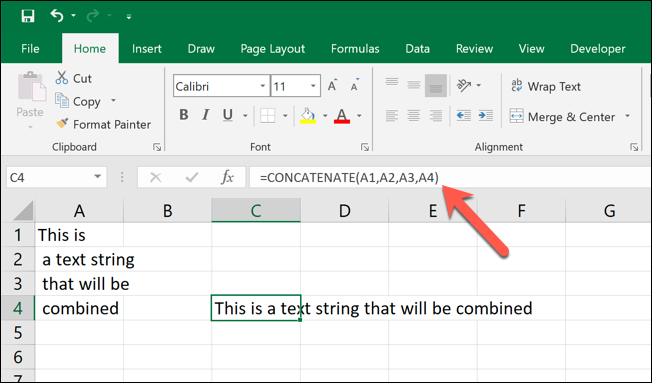Select column A header
This screenshot has height=383, width=652.
pos(79,210)
